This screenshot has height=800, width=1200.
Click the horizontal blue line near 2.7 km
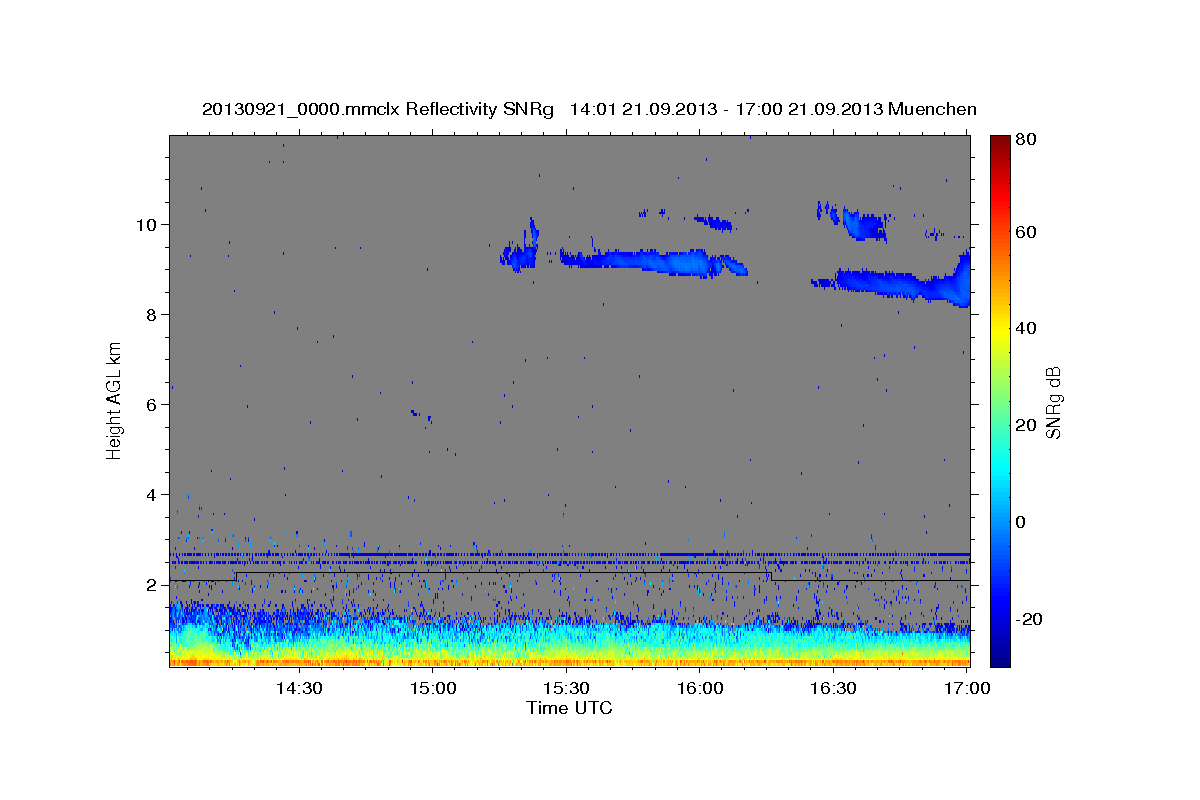pyautogui.click(x=569, y=554)
